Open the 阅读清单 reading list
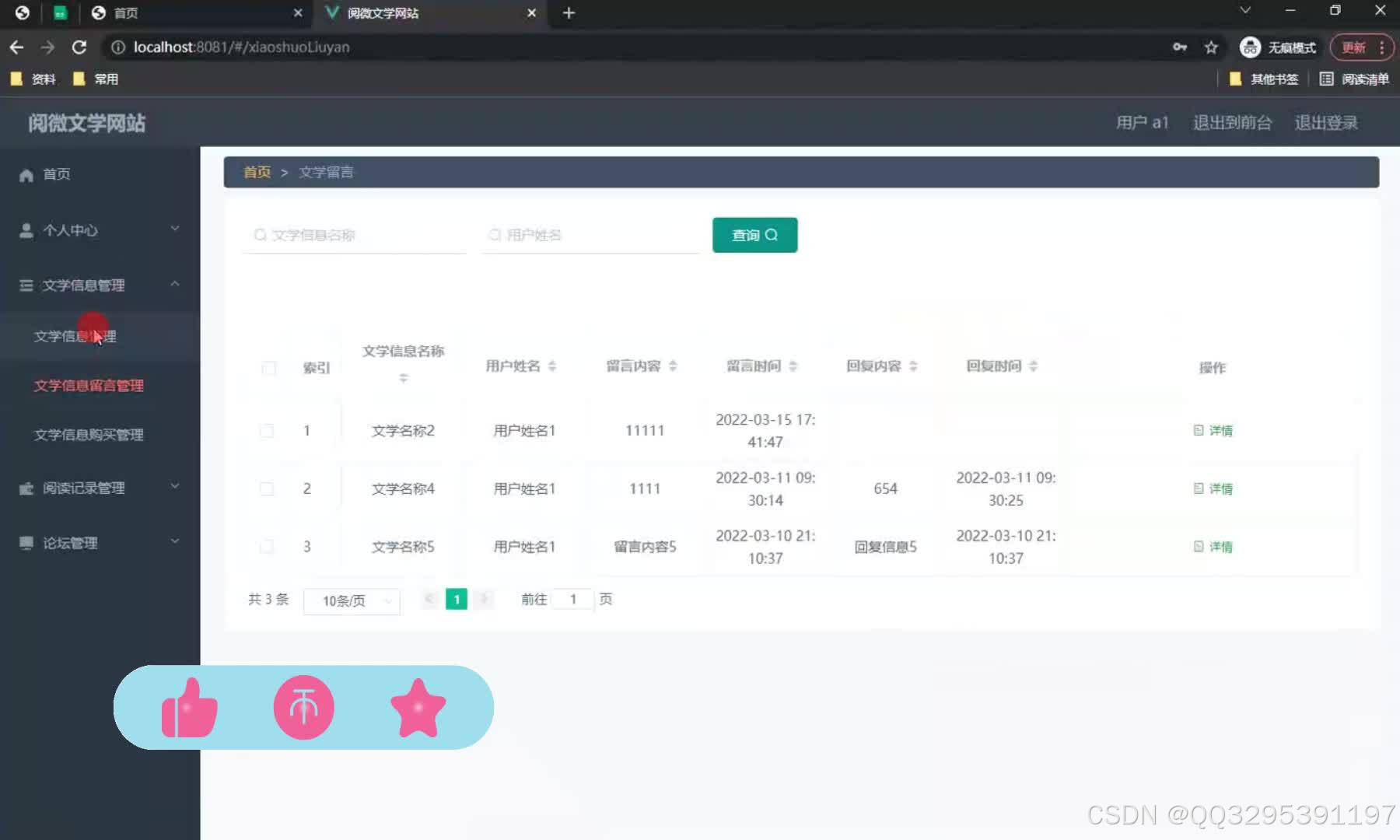The image size is (1400, 840). tap(1354, 79)
